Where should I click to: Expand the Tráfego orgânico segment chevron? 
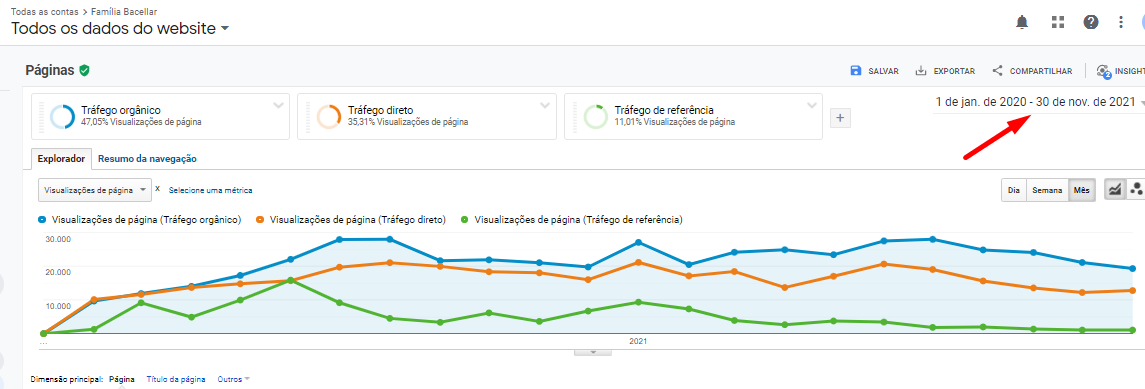[278, 106]
